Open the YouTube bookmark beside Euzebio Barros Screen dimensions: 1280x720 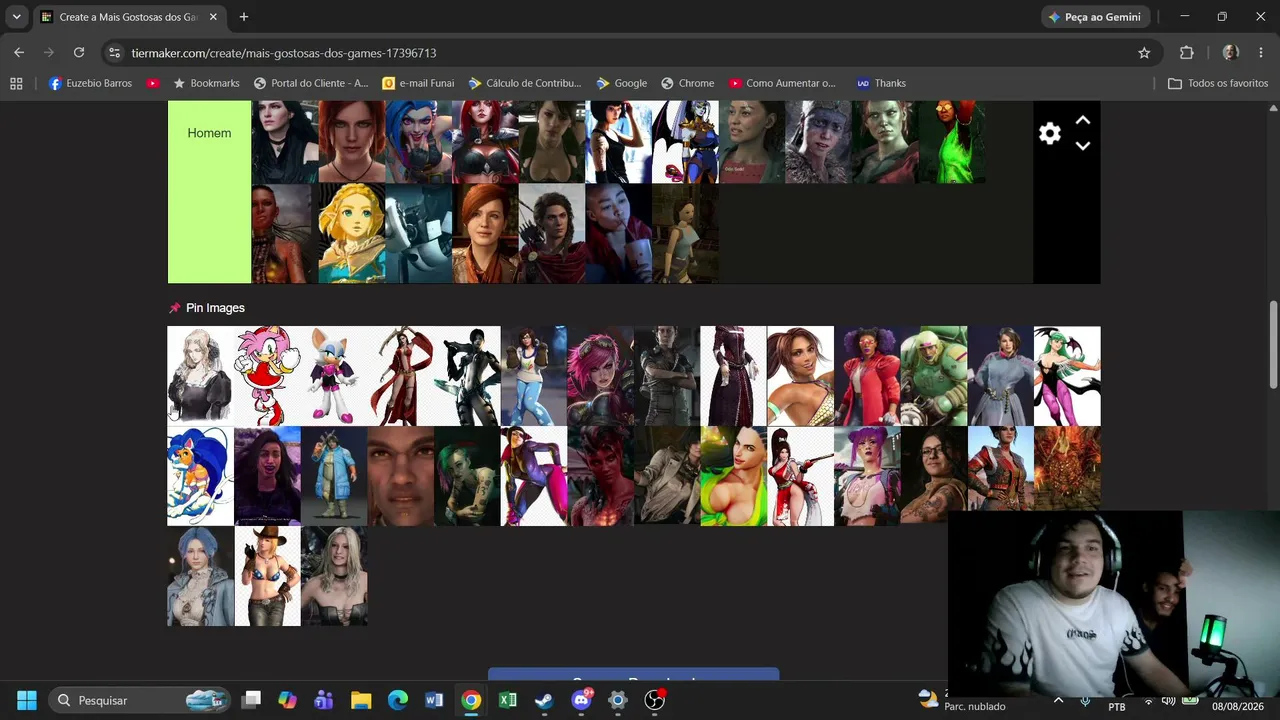pyautogui.click(x=153, y=83)
